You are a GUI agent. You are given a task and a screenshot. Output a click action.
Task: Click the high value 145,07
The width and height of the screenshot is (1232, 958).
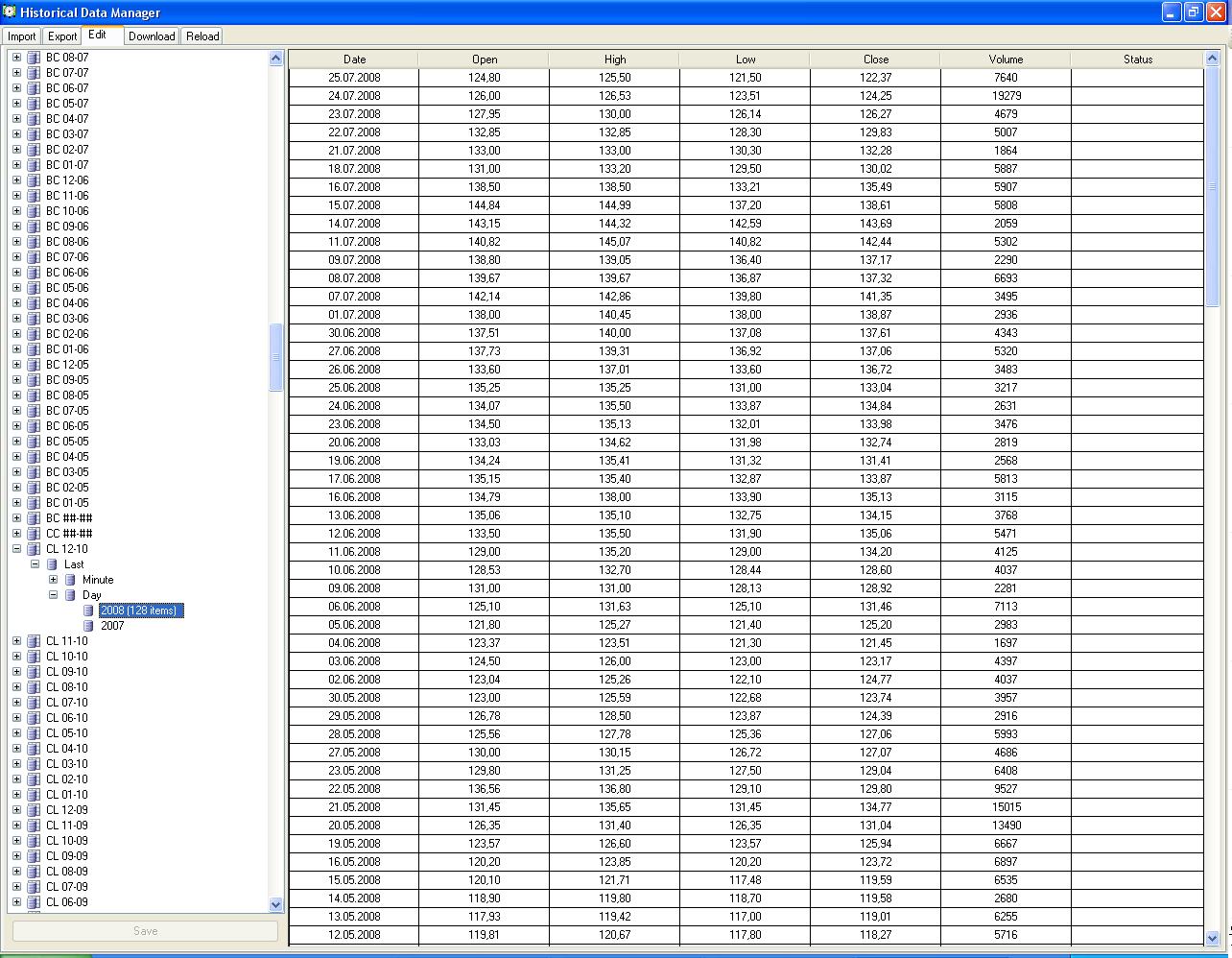click(615, 242)
